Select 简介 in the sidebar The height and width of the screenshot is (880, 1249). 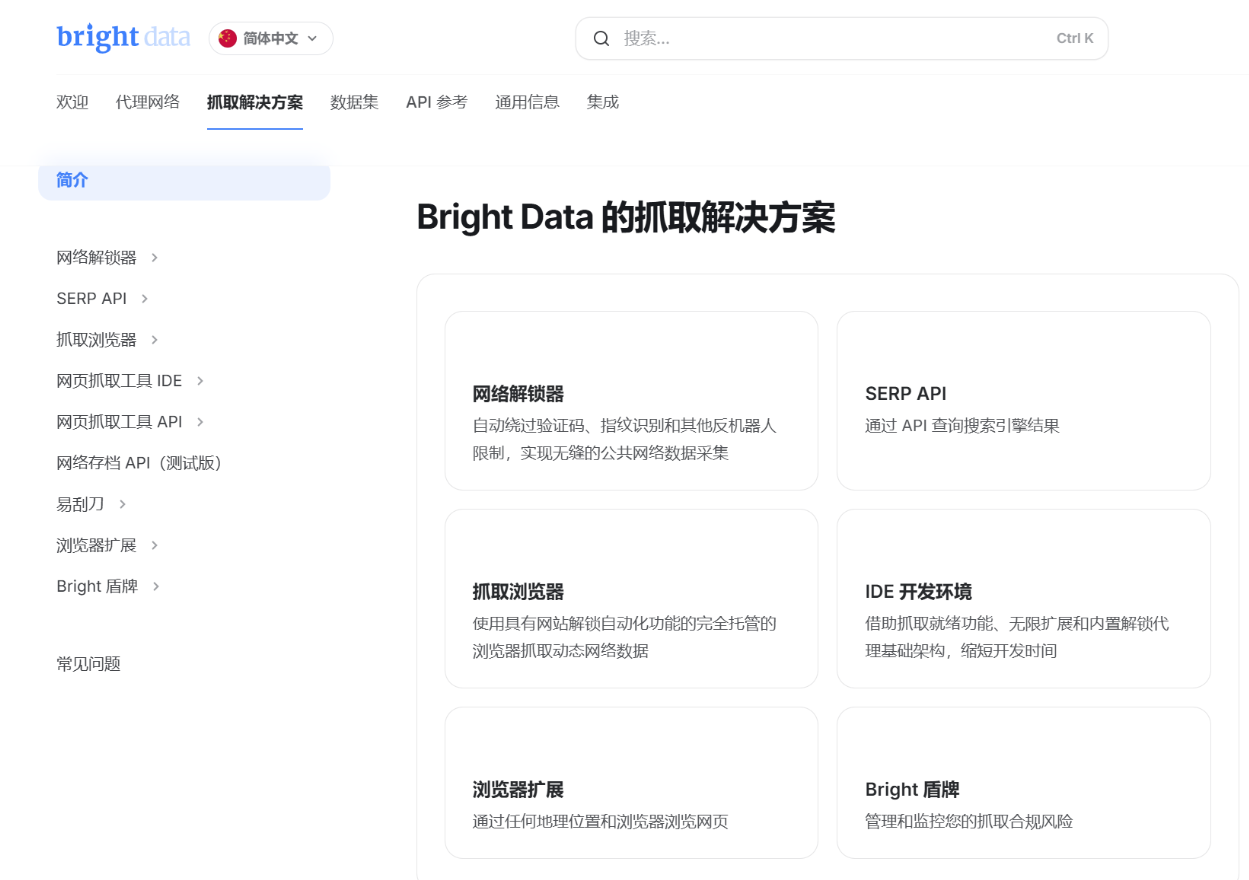184,180
